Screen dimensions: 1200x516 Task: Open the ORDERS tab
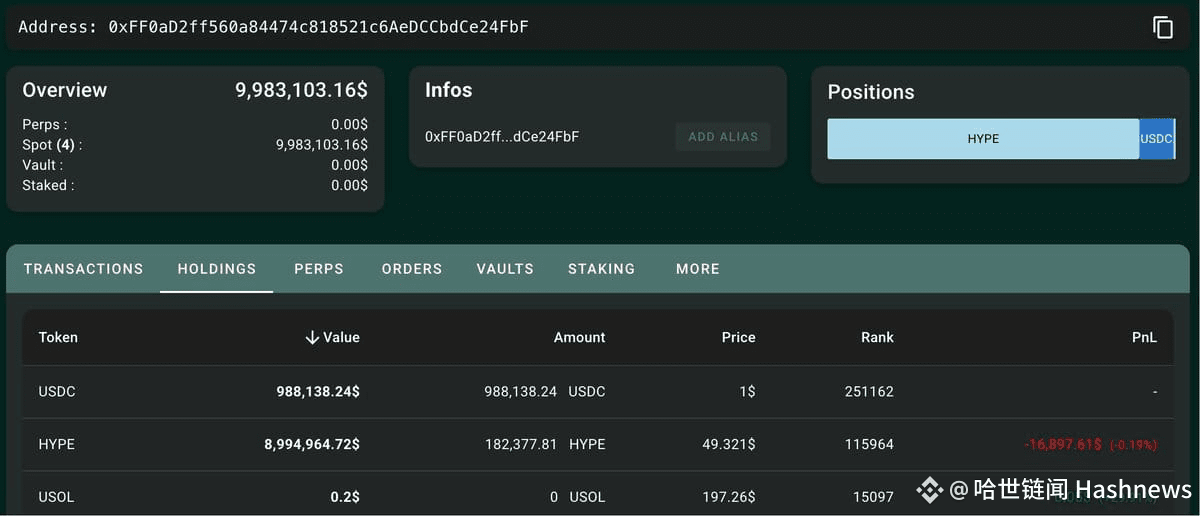[412, 269]
